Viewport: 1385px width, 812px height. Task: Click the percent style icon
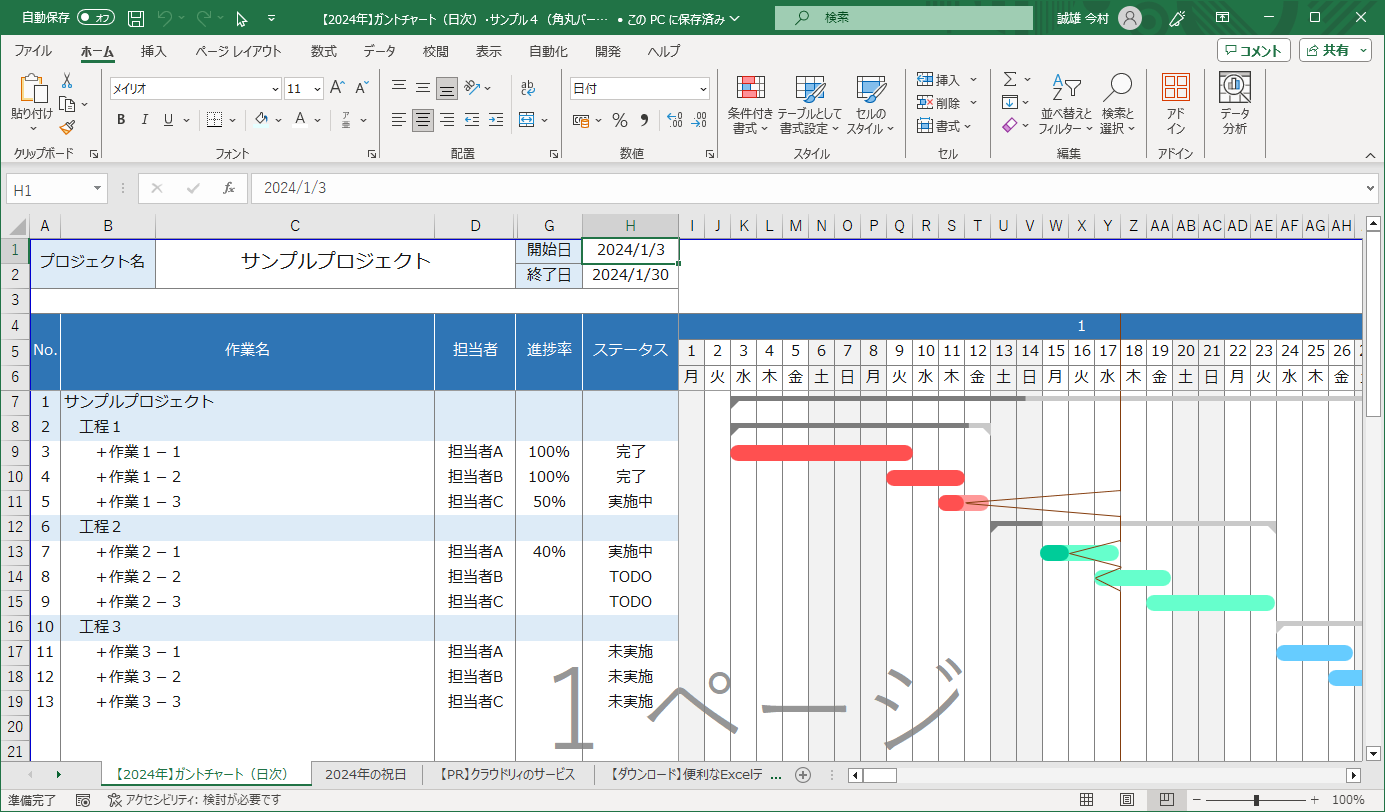coord(620,120)
